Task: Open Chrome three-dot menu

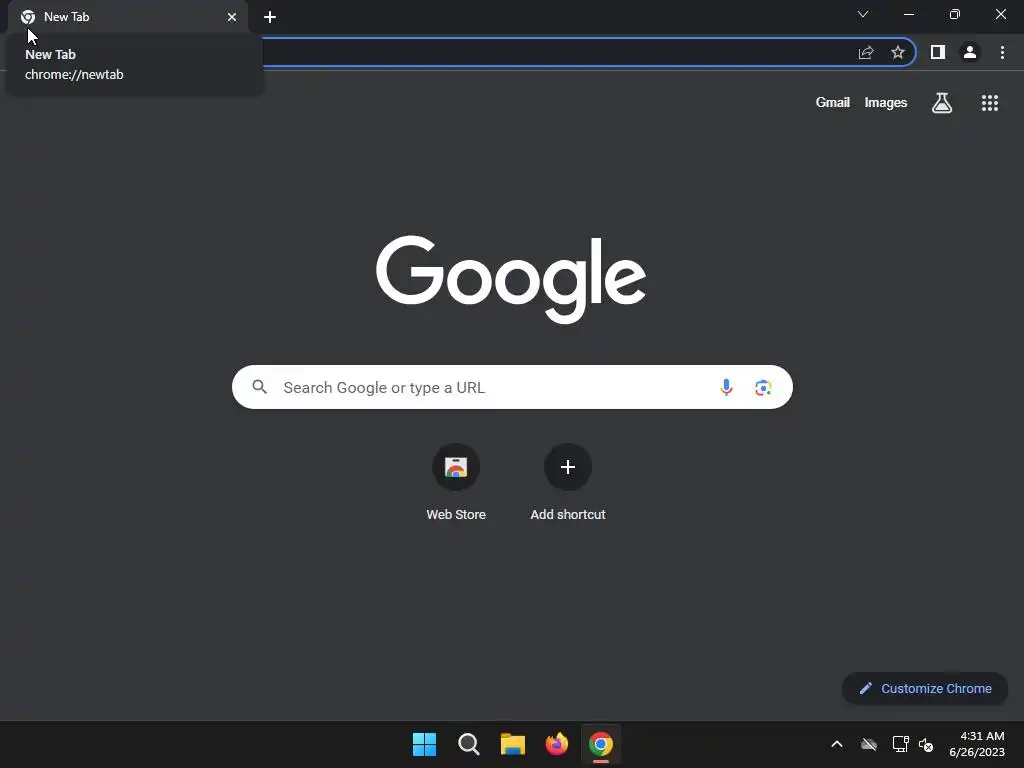Action: 1002,52
